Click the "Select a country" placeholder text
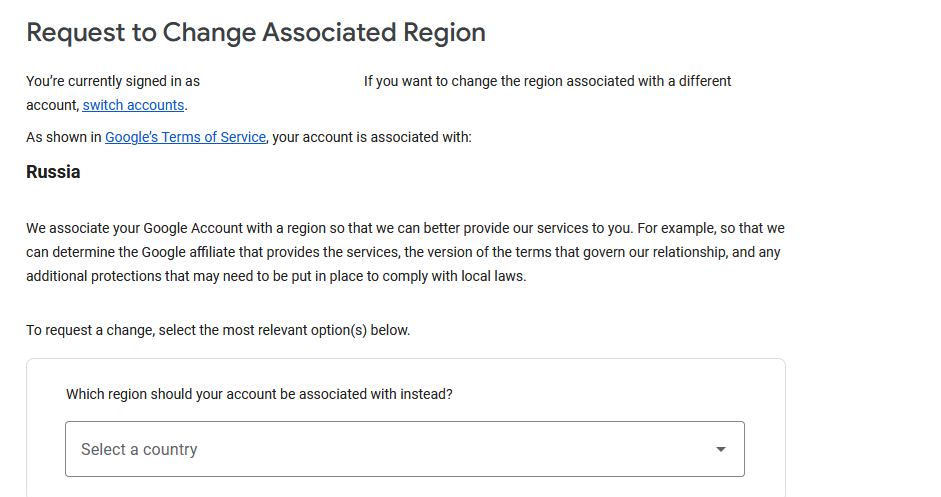 tap(139, 449)
